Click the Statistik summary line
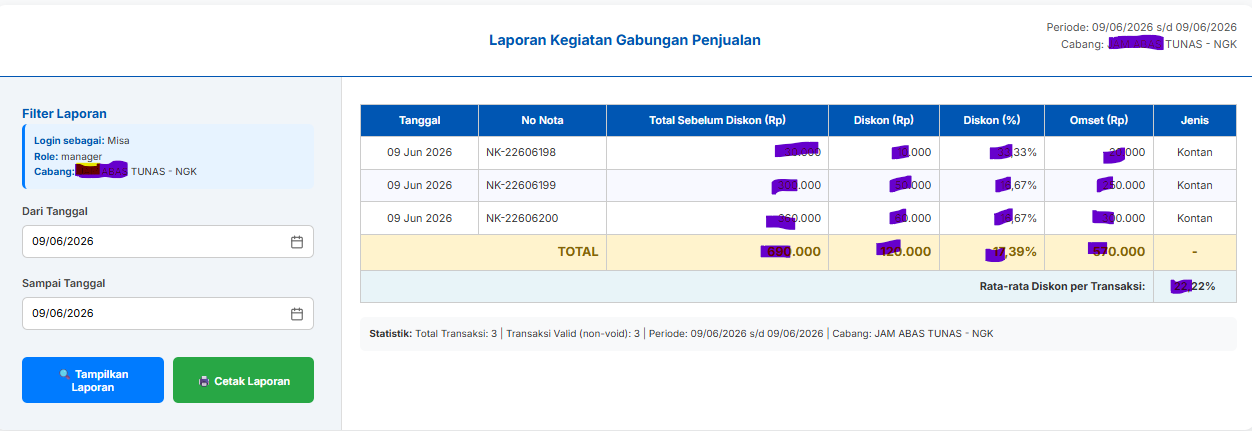 pos(681,334)
